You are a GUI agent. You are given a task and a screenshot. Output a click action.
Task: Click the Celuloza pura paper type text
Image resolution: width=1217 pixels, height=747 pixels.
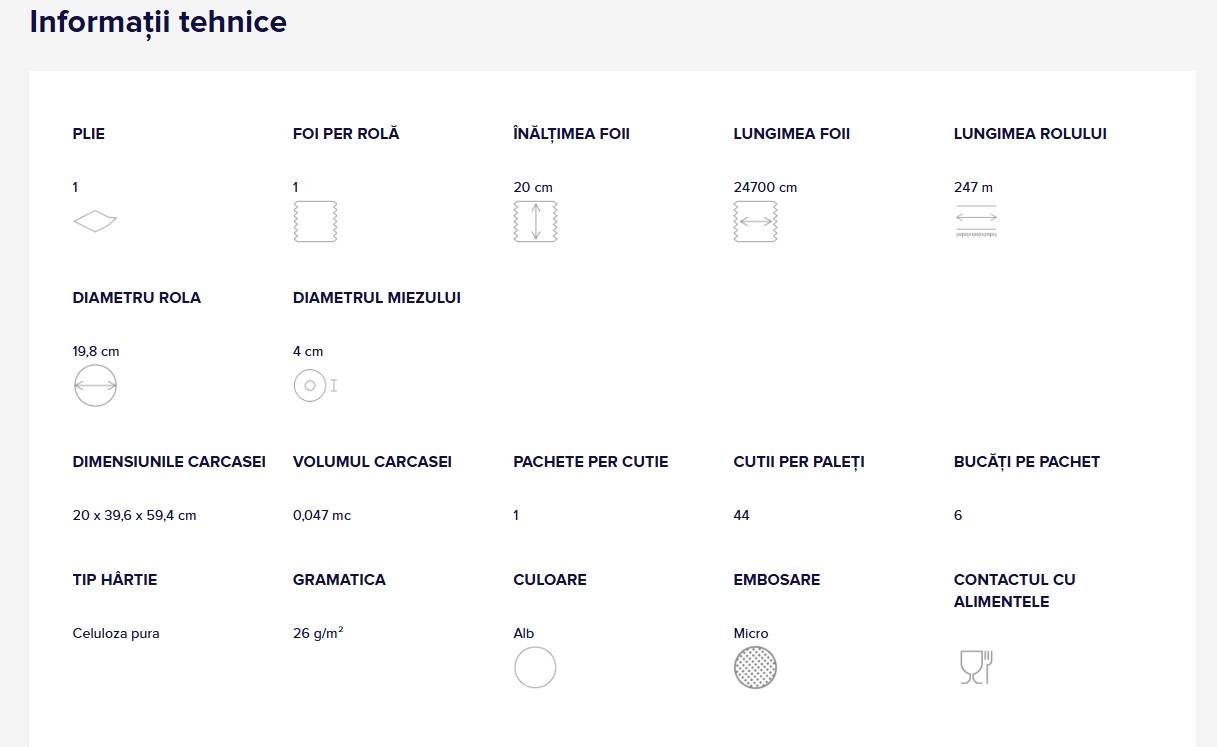coord(116,633)
